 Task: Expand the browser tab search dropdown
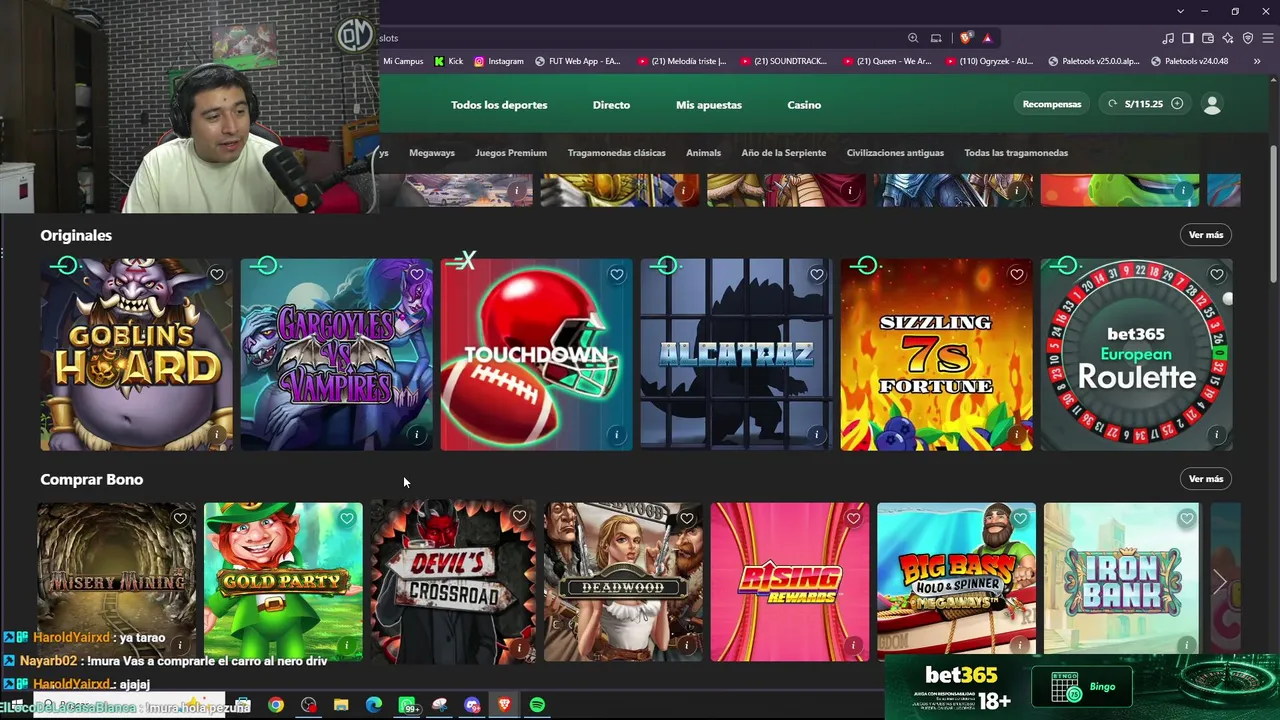[1181, 12]
